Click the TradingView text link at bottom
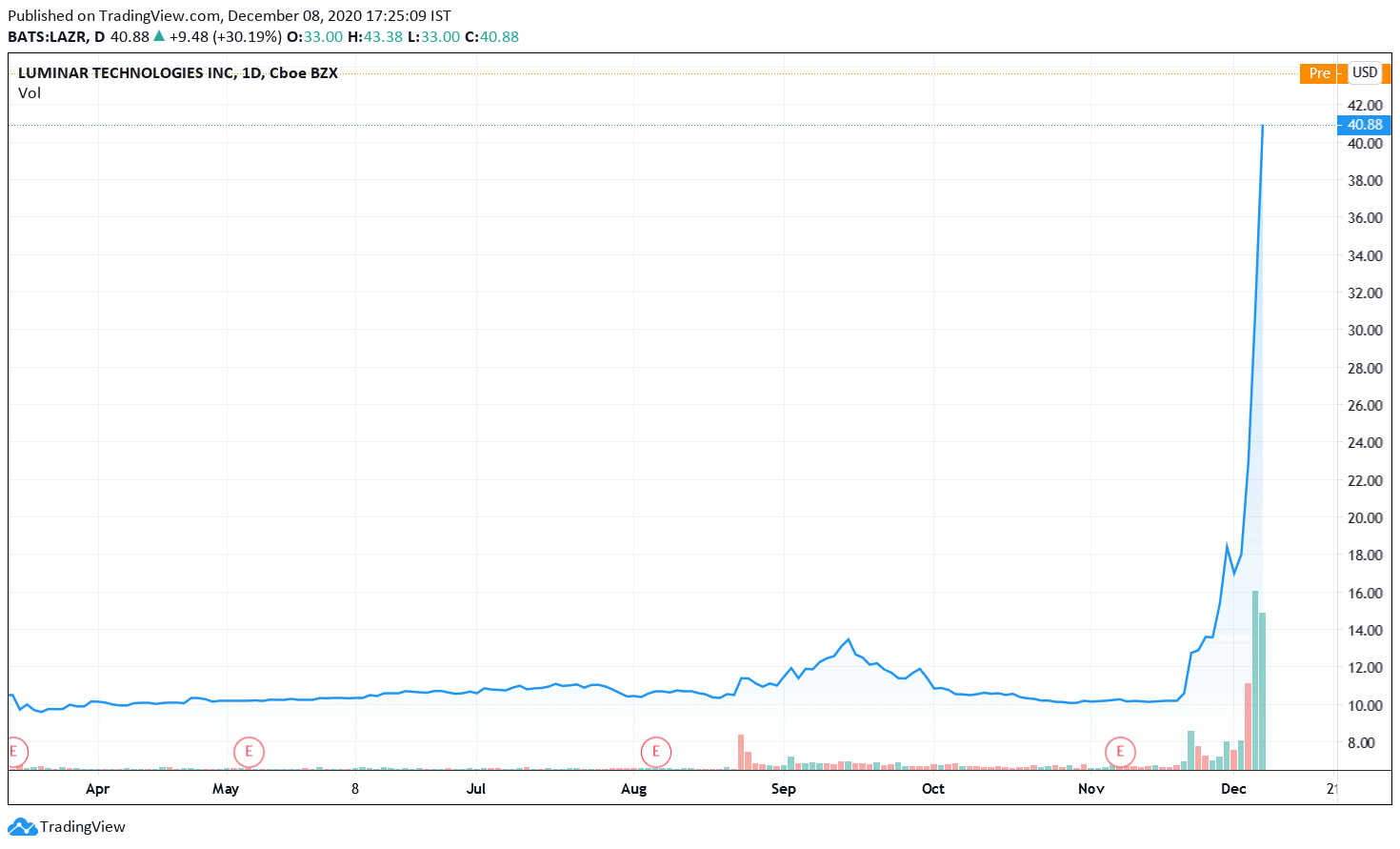 click(x=83, y=827)
